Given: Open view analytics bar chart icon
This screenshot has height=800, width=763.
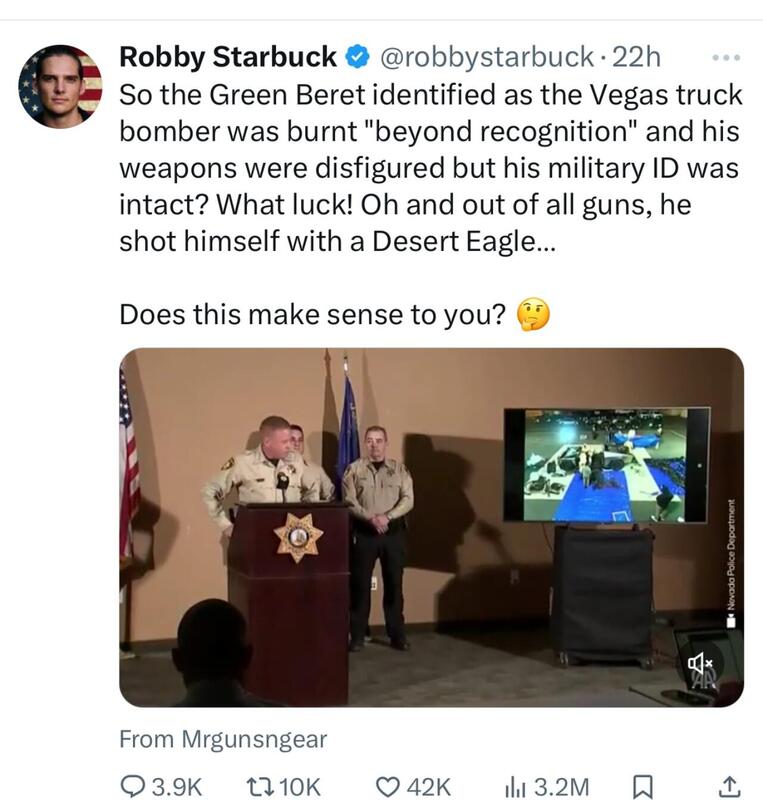Looking at the screenshot, I should click(x=516, y=787).
